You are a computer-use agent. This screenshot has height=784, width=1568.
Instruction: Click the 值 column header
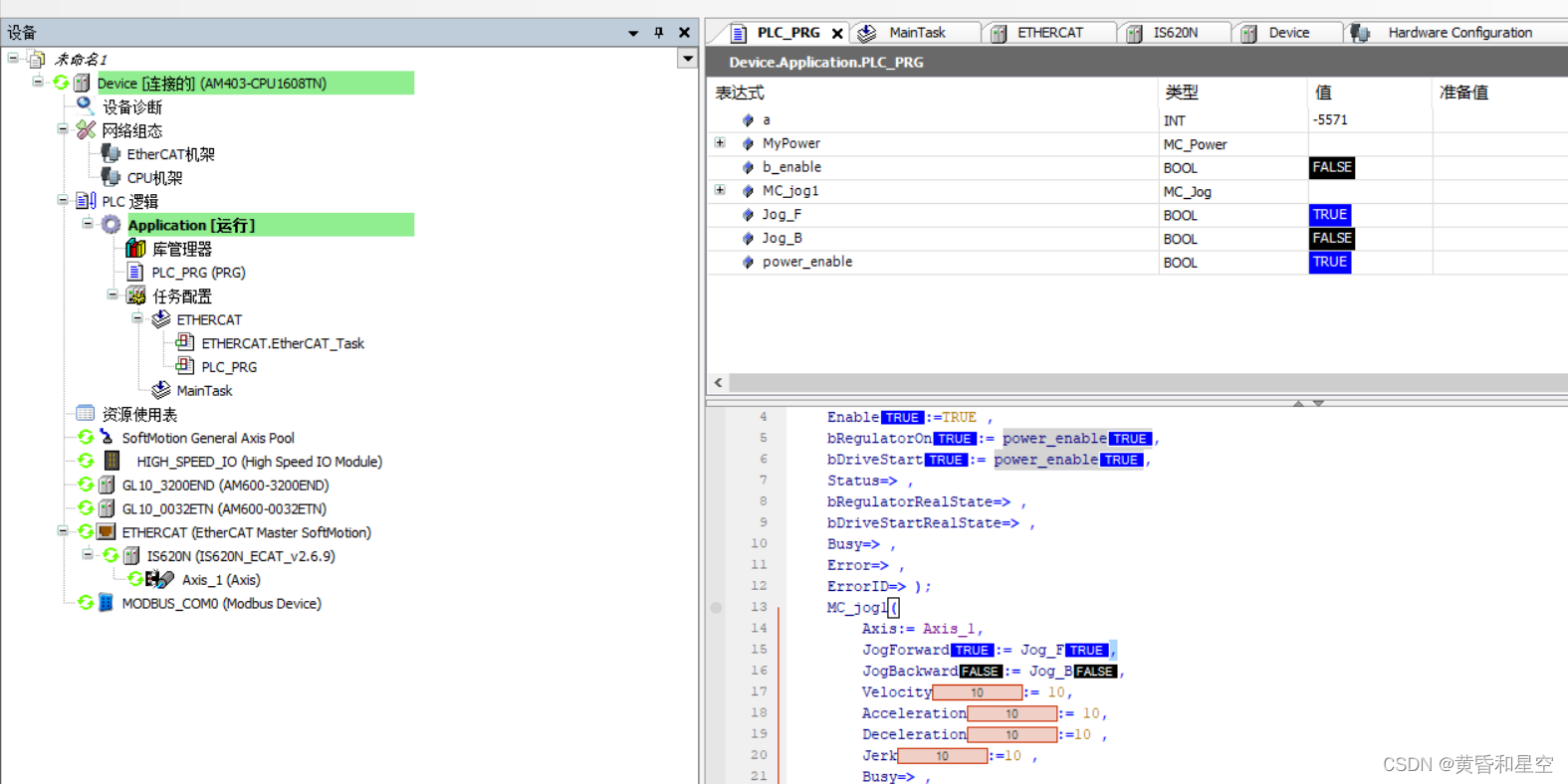click(1370, 93)
